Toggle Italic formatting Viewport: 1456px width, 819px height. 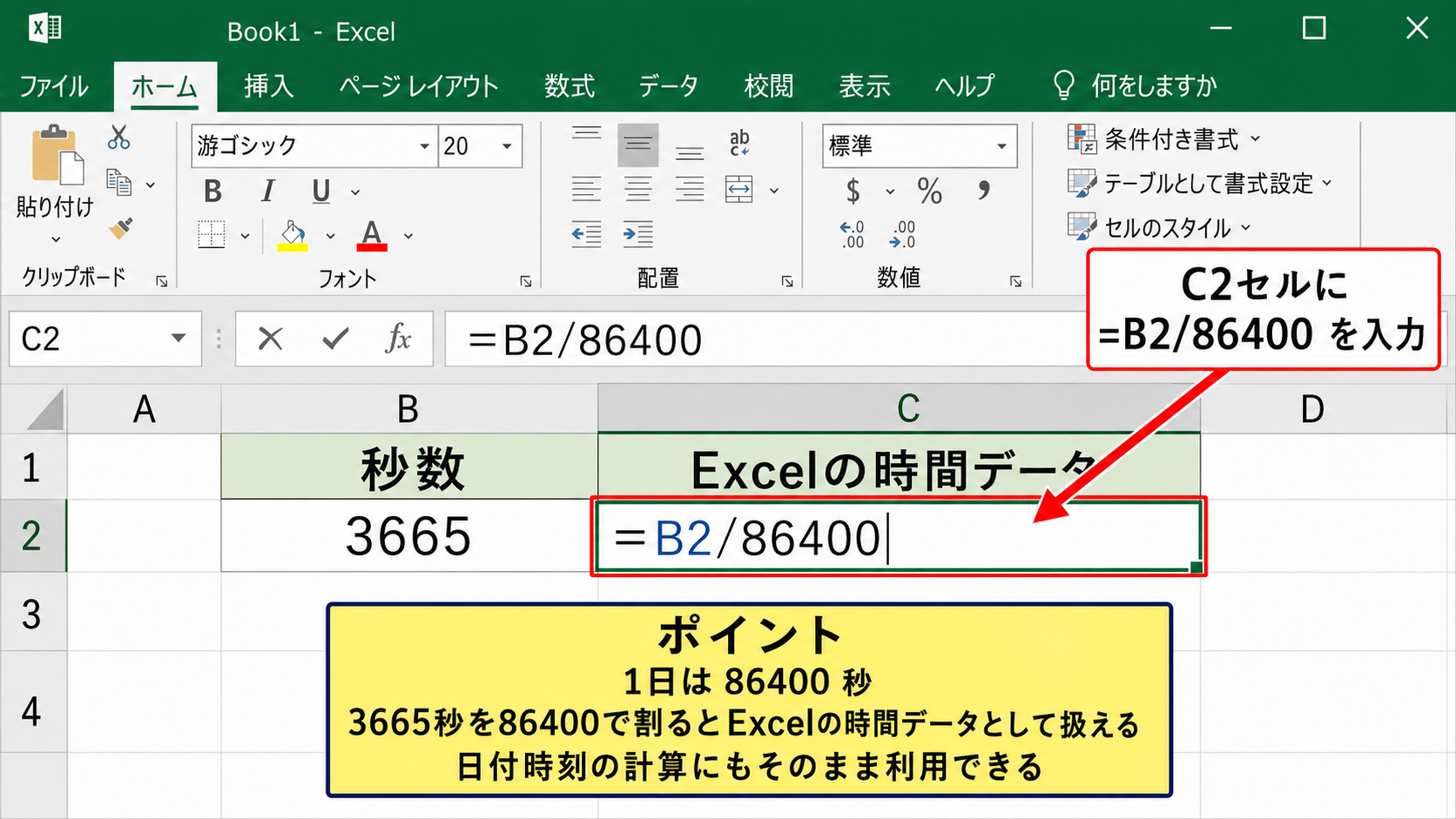click(x=268, y=191)
